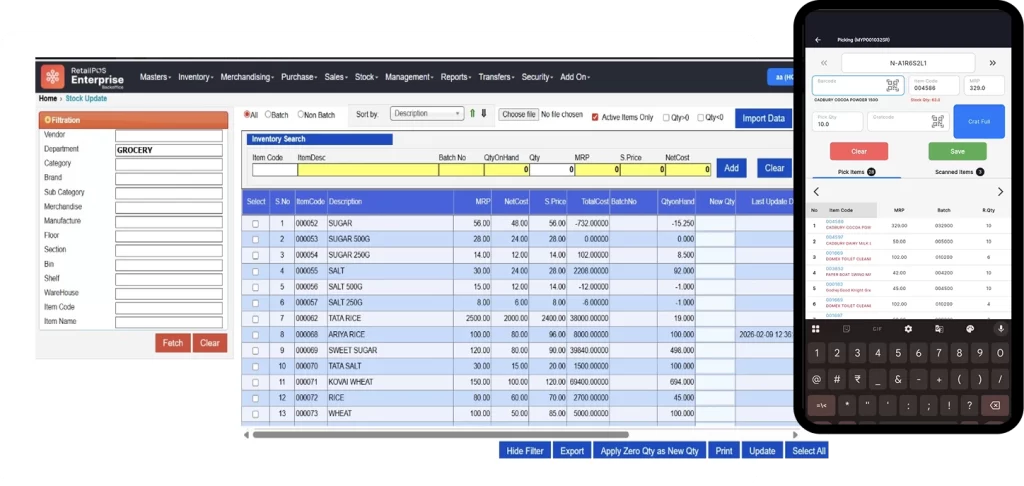Viewport: 1024px width, 486px height.
Task: Click the Select All button
Action: click(808, 451)
